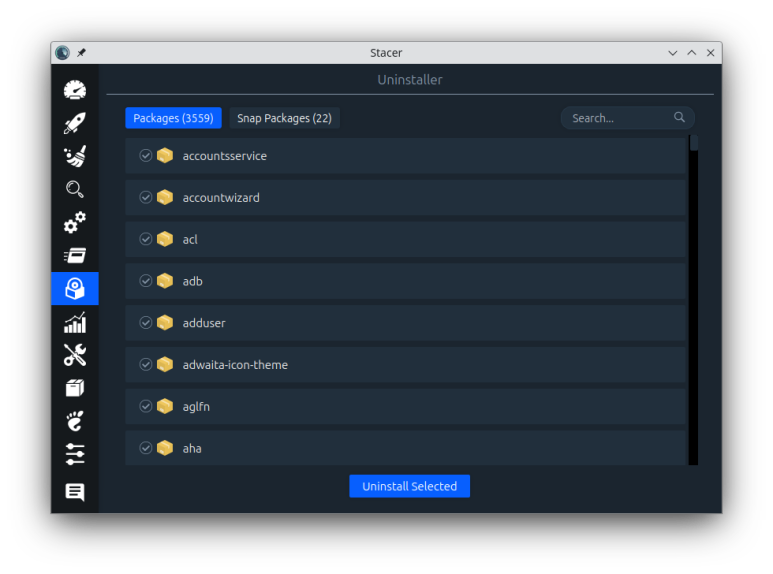Click the search magnifier icon in search box
773x574 pixels.
(679, 117)
